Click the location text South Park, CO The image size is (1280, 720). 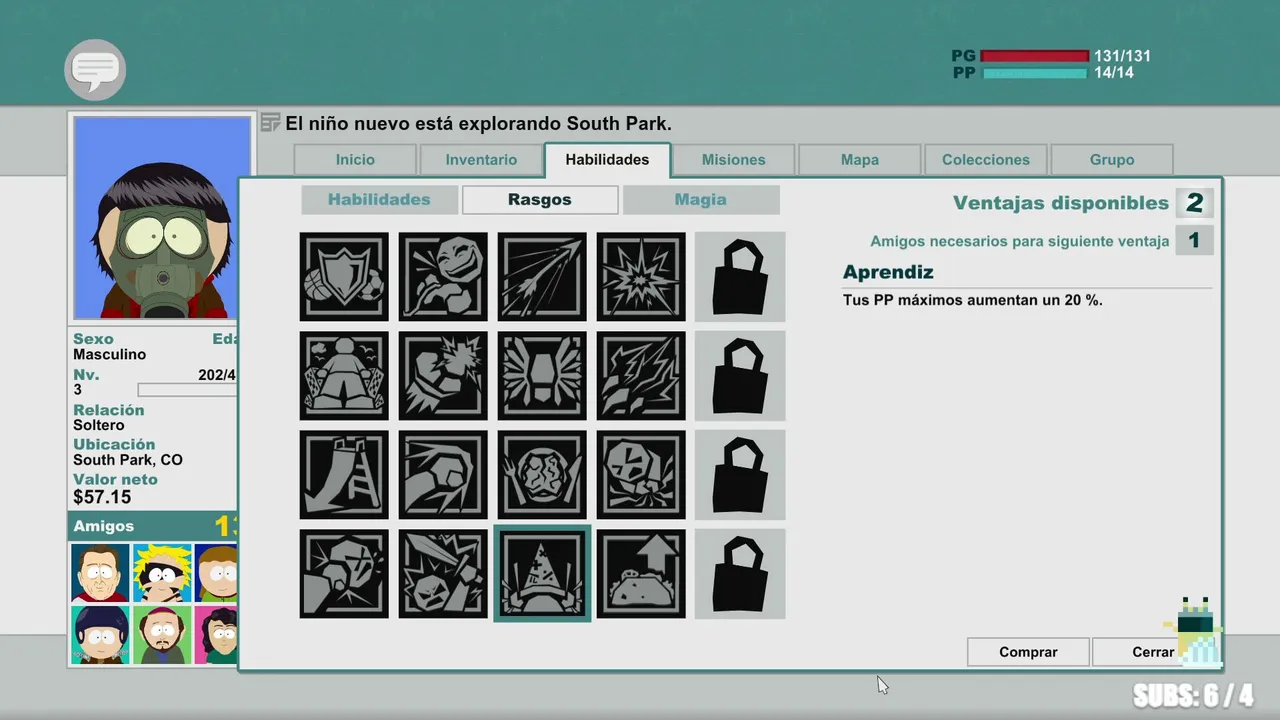click(128, 460)
